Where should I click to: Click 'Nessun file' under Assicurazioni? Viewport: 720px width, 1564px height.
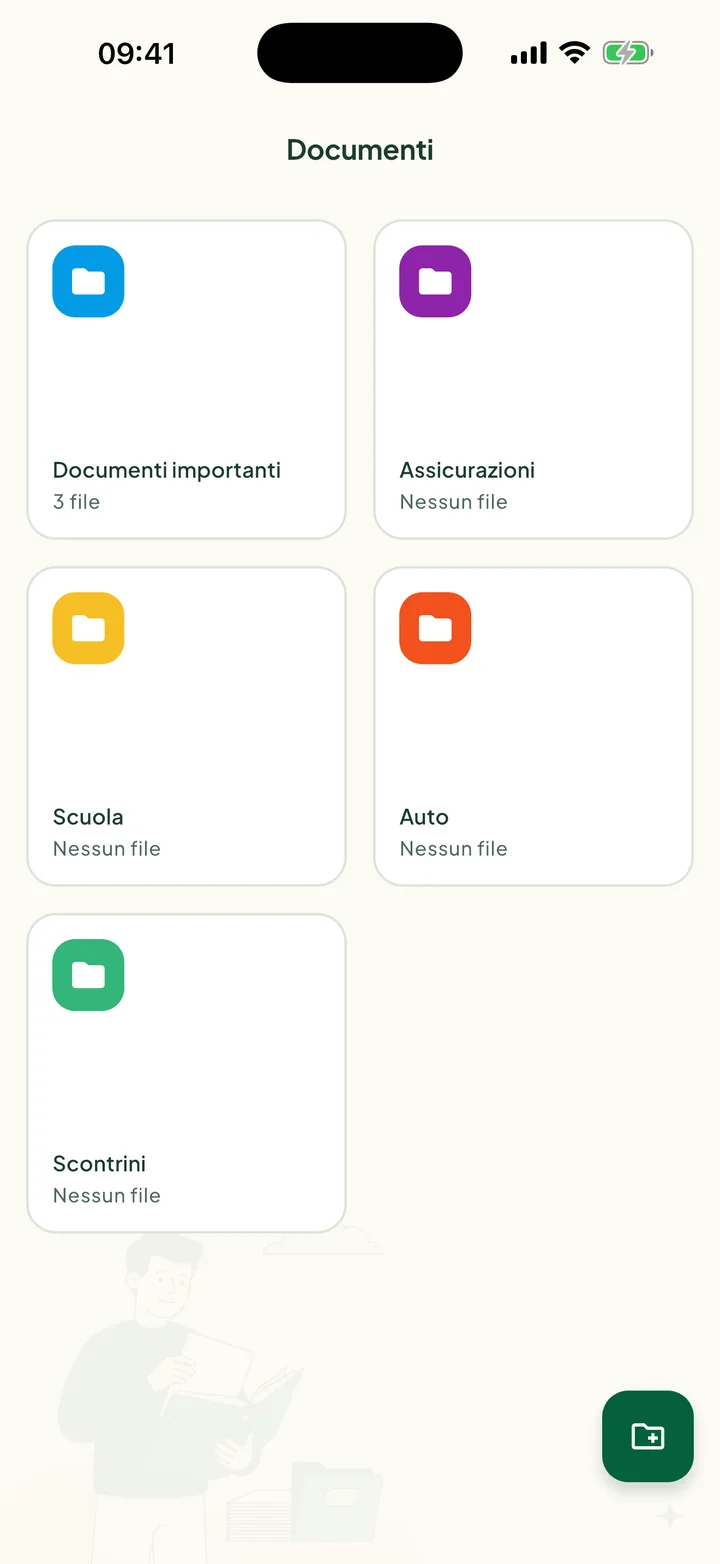454,502
